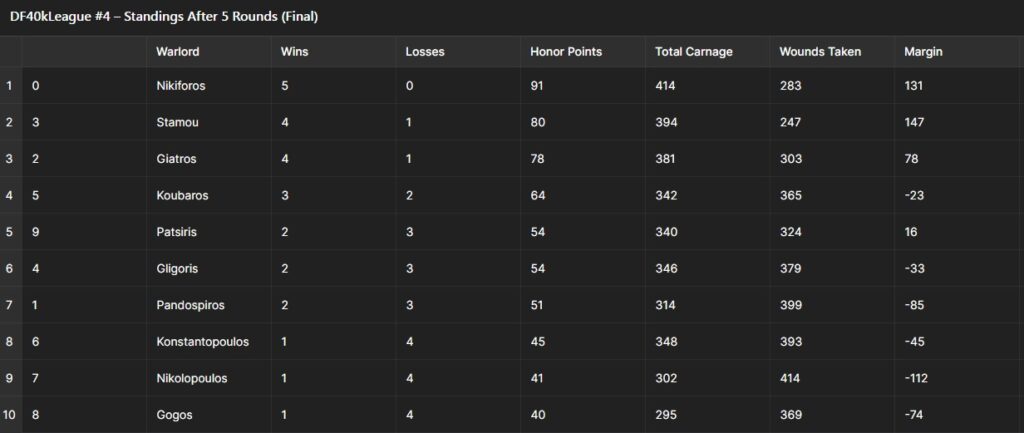1024x433 pixels.
Task: Sort by the Margin column header
Action: coord(923,52)
